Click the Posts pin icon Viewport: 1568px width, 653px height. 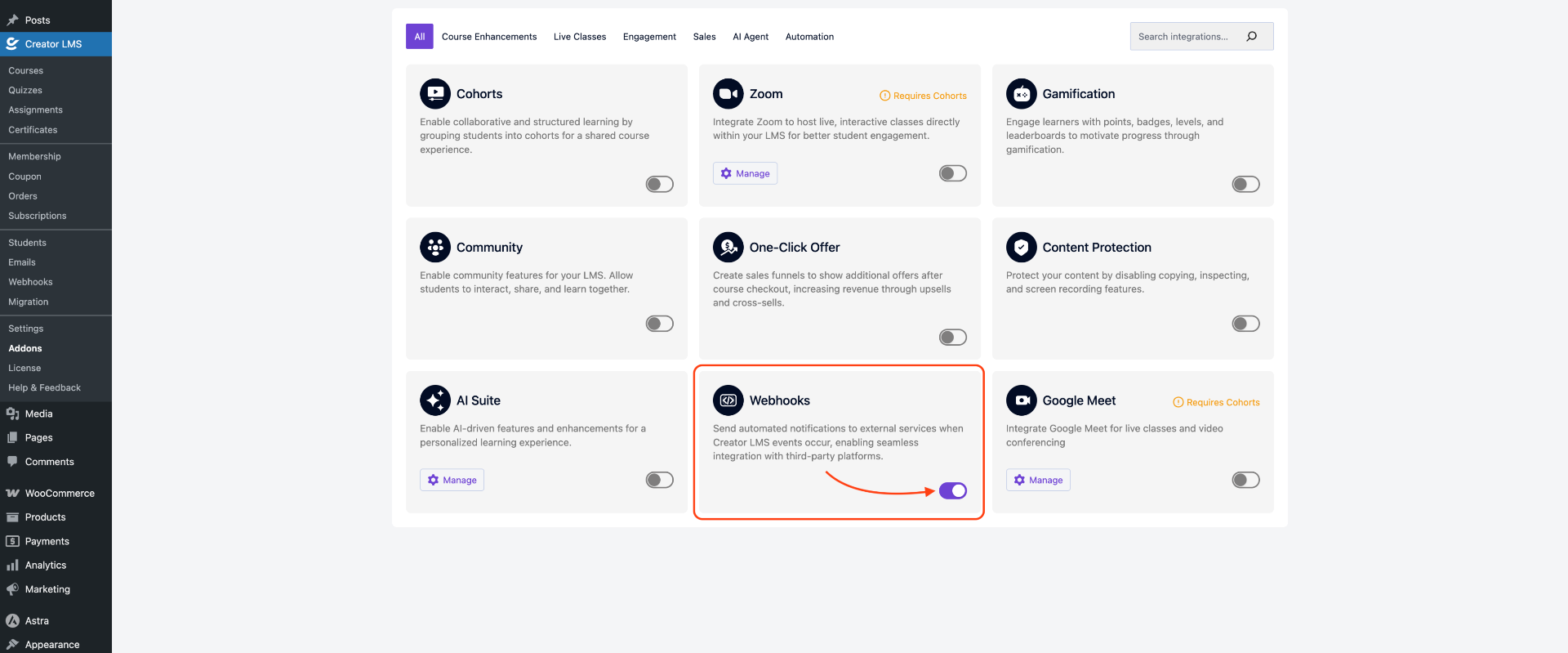(x=12, y=20)
